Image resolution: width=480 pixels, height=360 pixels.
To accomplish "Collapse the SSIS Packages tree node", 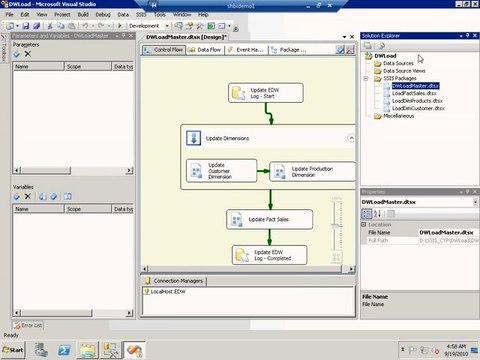I will [366, 79].
